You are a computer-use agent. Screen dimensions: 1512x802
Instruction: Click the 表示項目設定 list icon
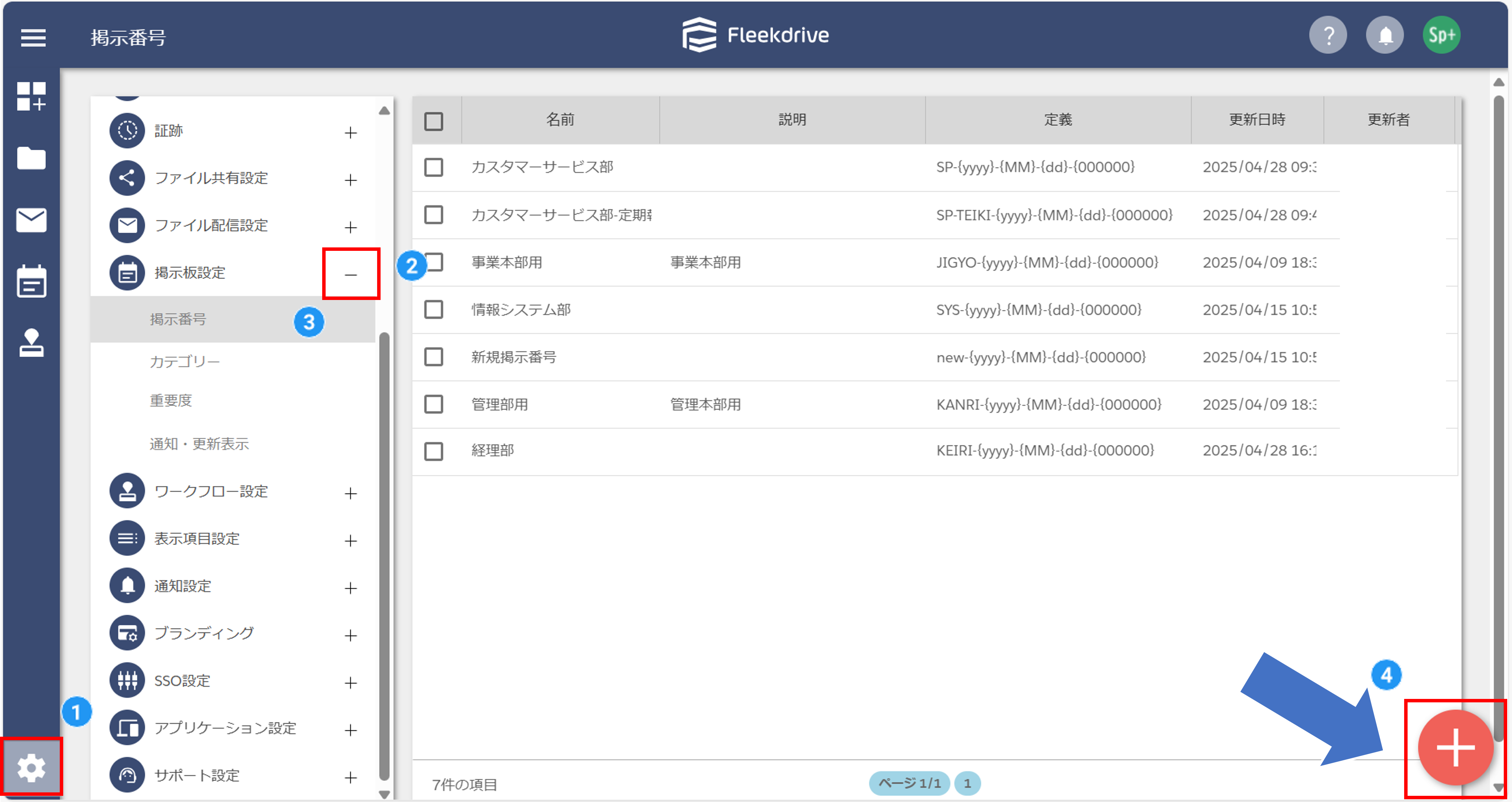click(127, 538)
